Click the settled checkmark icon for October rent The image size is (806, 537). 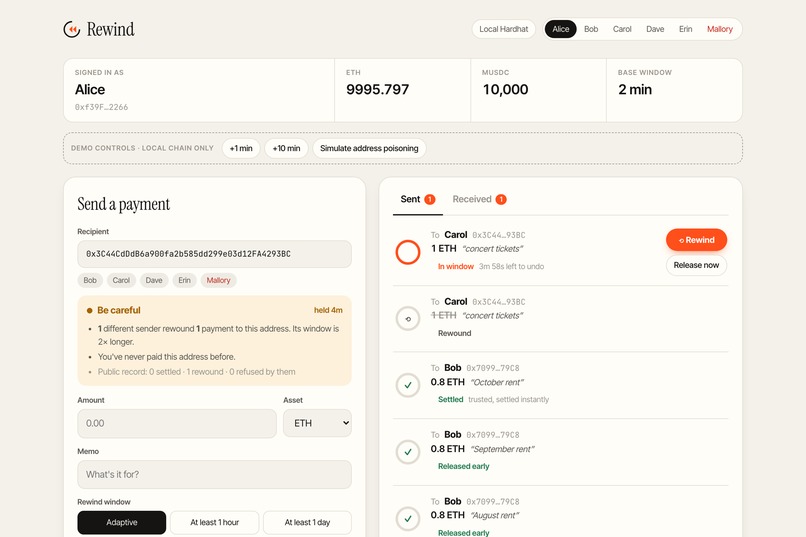tap(408, 385)
